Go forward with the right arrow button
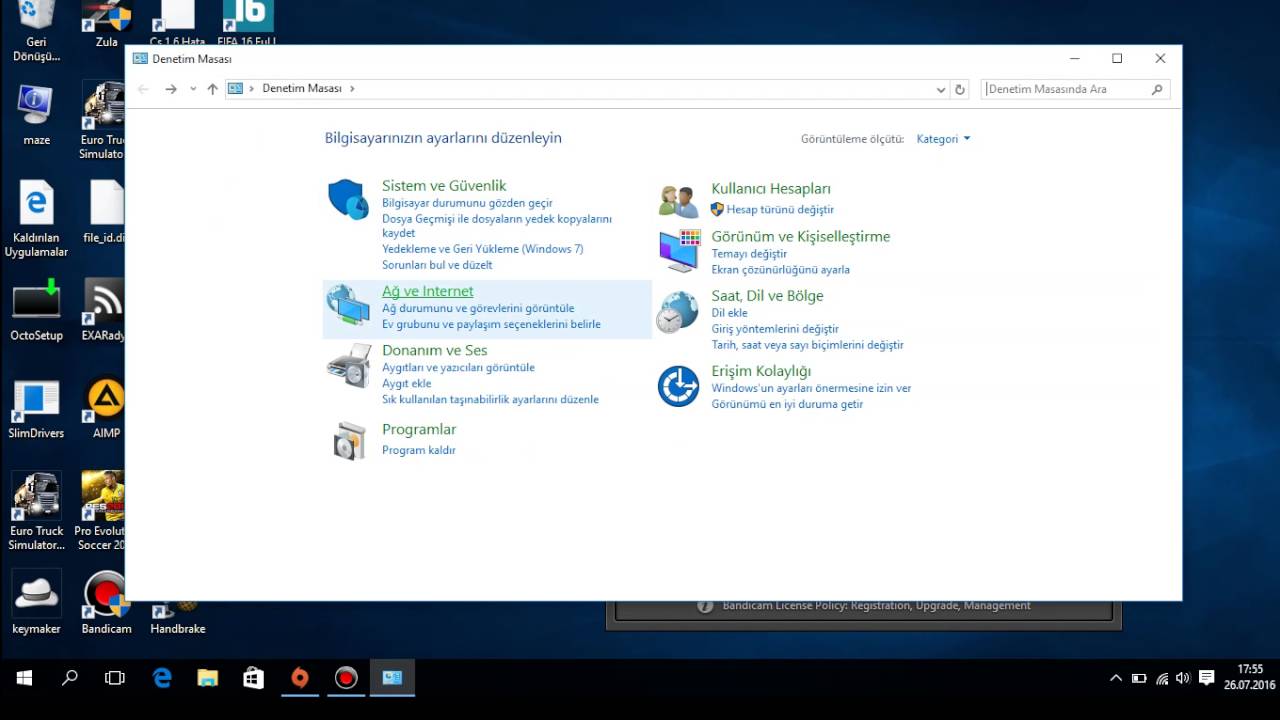This screenshot has height=720, width=1280. pyautogui.click(x=171, y=89)
